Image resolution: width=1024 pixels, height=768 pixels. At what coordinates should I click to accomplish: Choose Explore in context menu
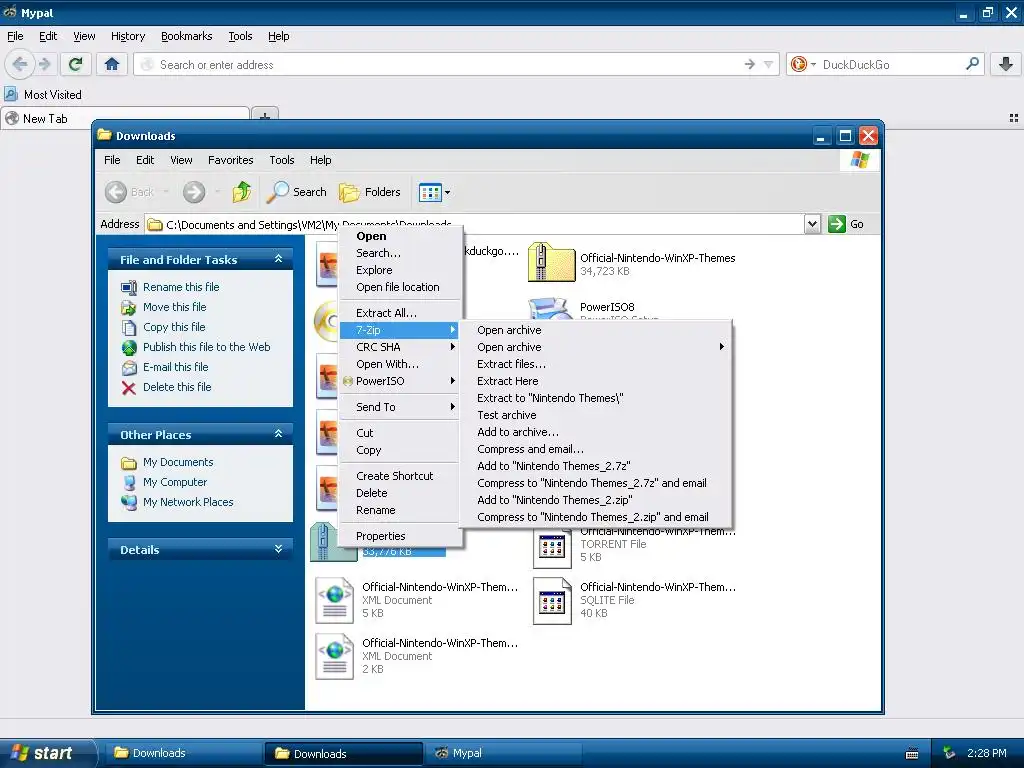[400, 270]
